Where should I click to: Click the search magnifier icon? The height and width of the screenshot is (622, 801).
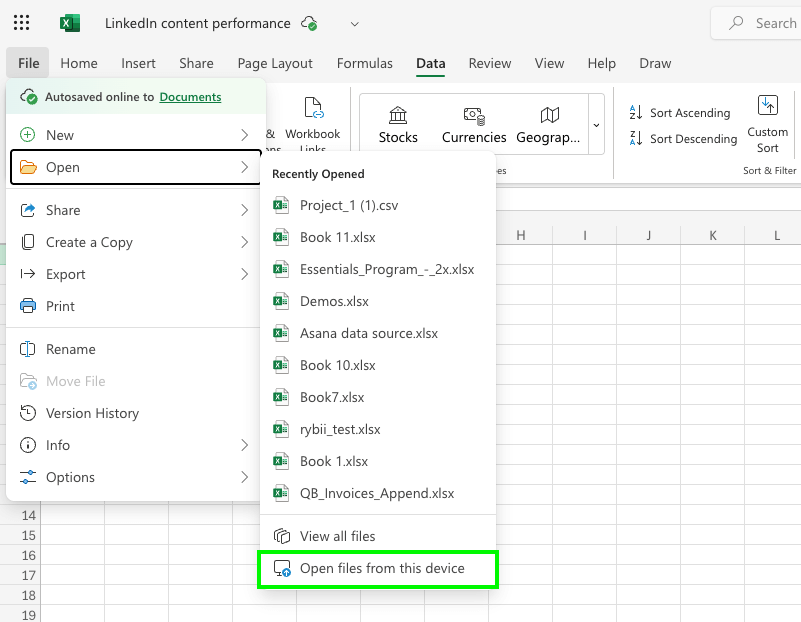coord(736,23)
